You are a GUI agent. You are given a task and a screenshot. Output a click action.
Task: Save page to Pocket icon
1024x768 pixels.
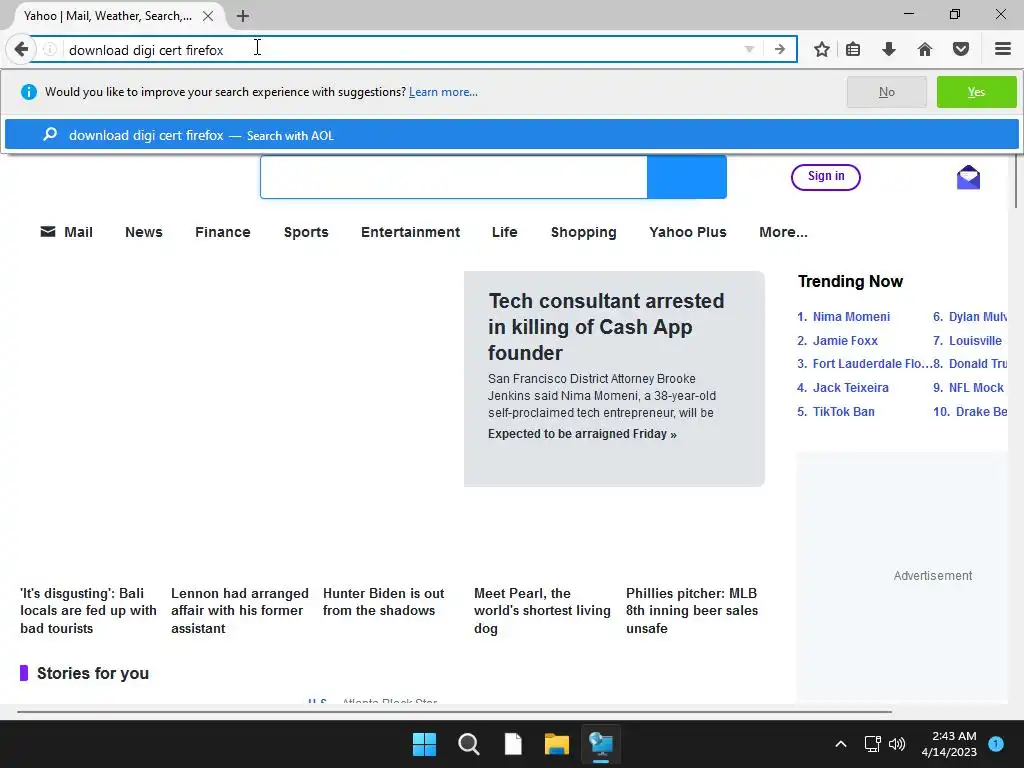tap(961, 49)
